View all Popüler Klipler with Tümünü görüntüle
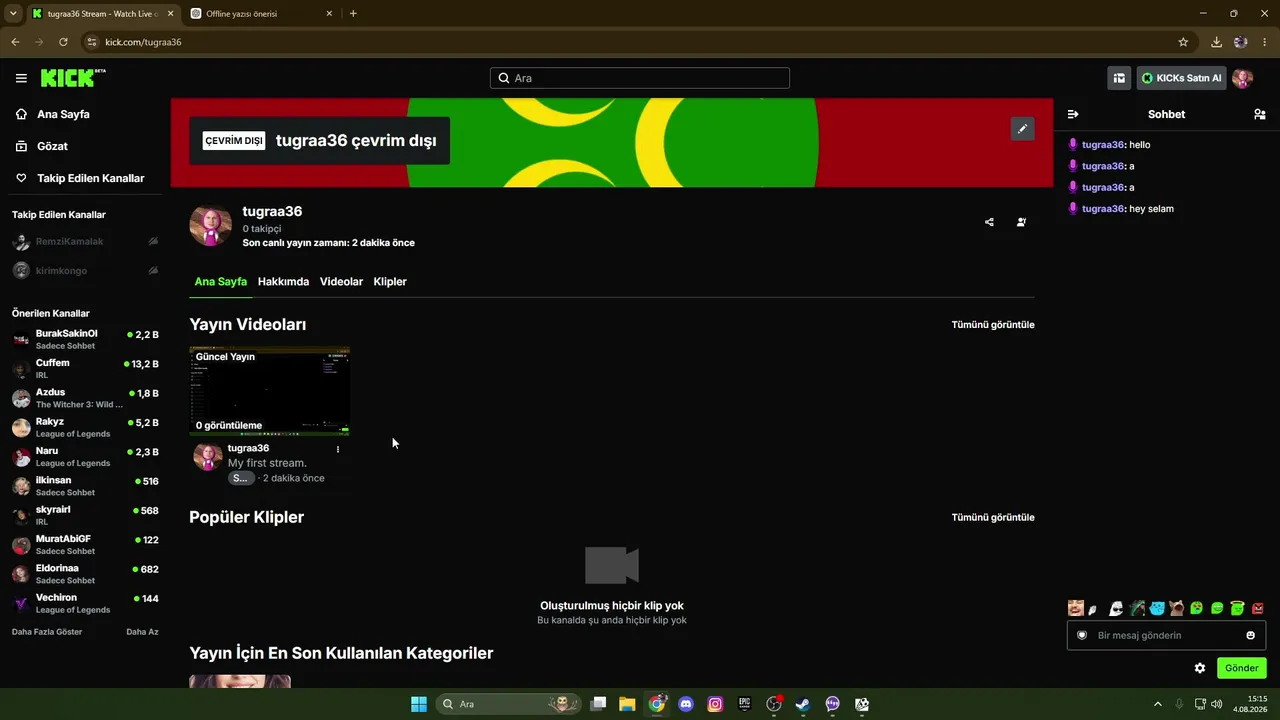Screen dimensions: 1280x720 pyautogui.click(x=993, y=517)
